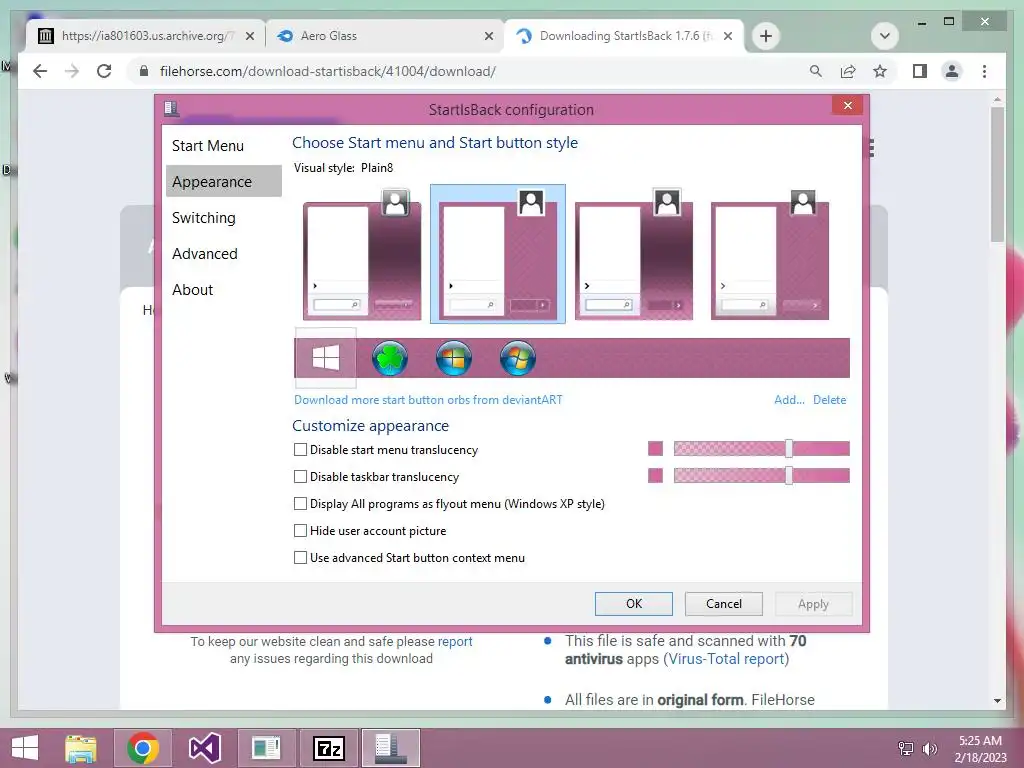This screenshot has width=1024, height=768.
Task: Pick the Windows 7 style start orb
Action: (454, 359)
